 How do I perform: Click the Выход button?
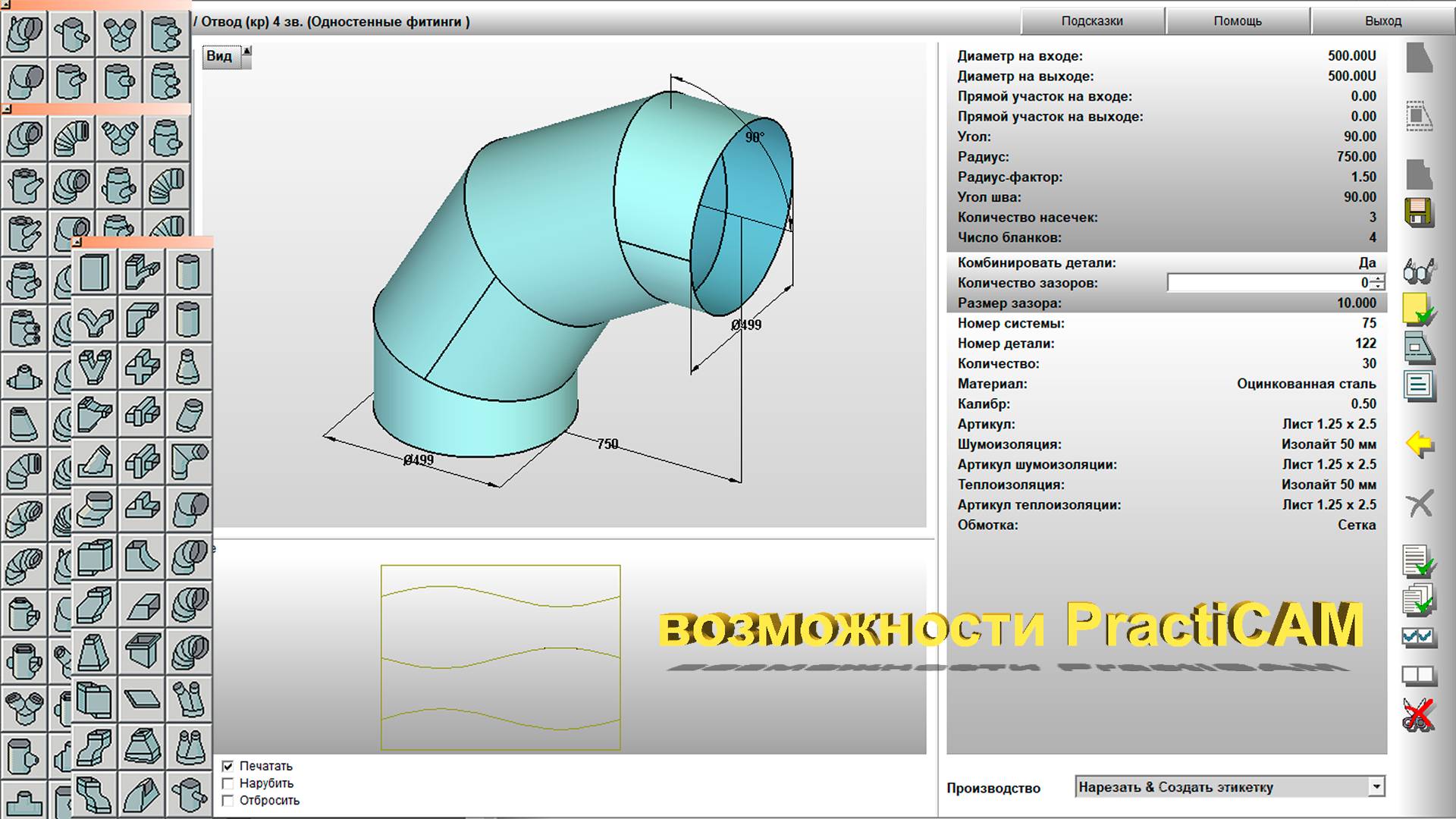1383,20
